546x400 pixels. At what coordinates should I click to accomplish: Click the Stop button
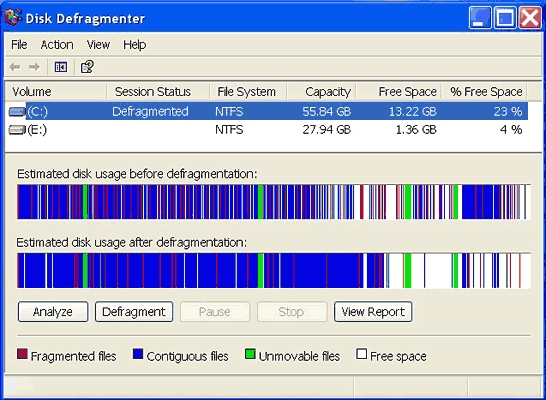pos(292,312)
